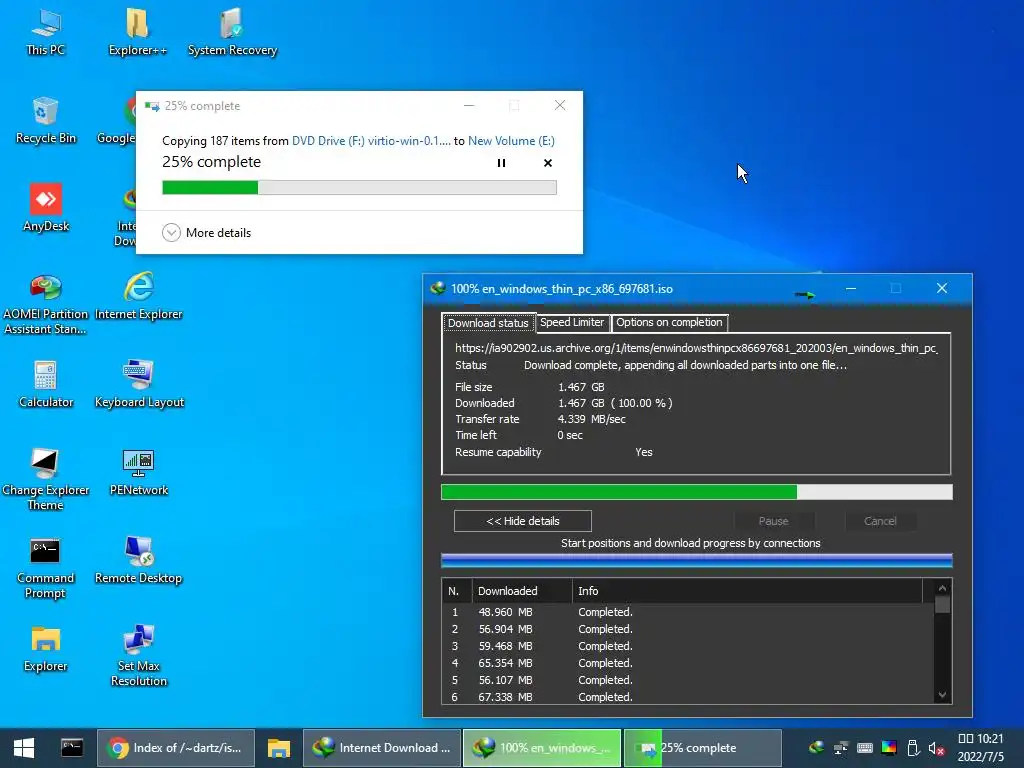
Task: Open the taskbar Command Prompt icon
Action: pos(72,748)
